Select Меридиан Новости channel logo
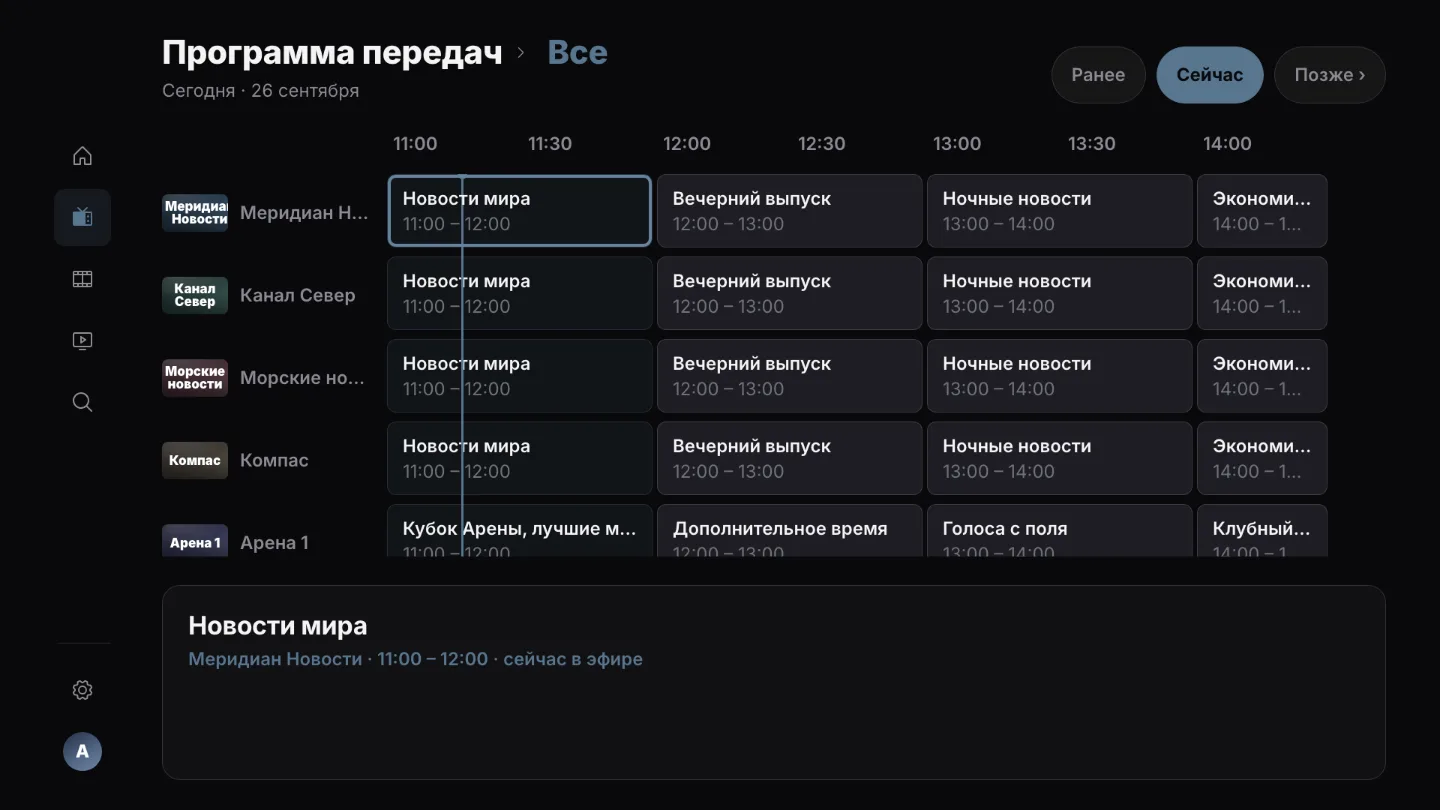Screen dimensions: 1440x810 point(195,213)
